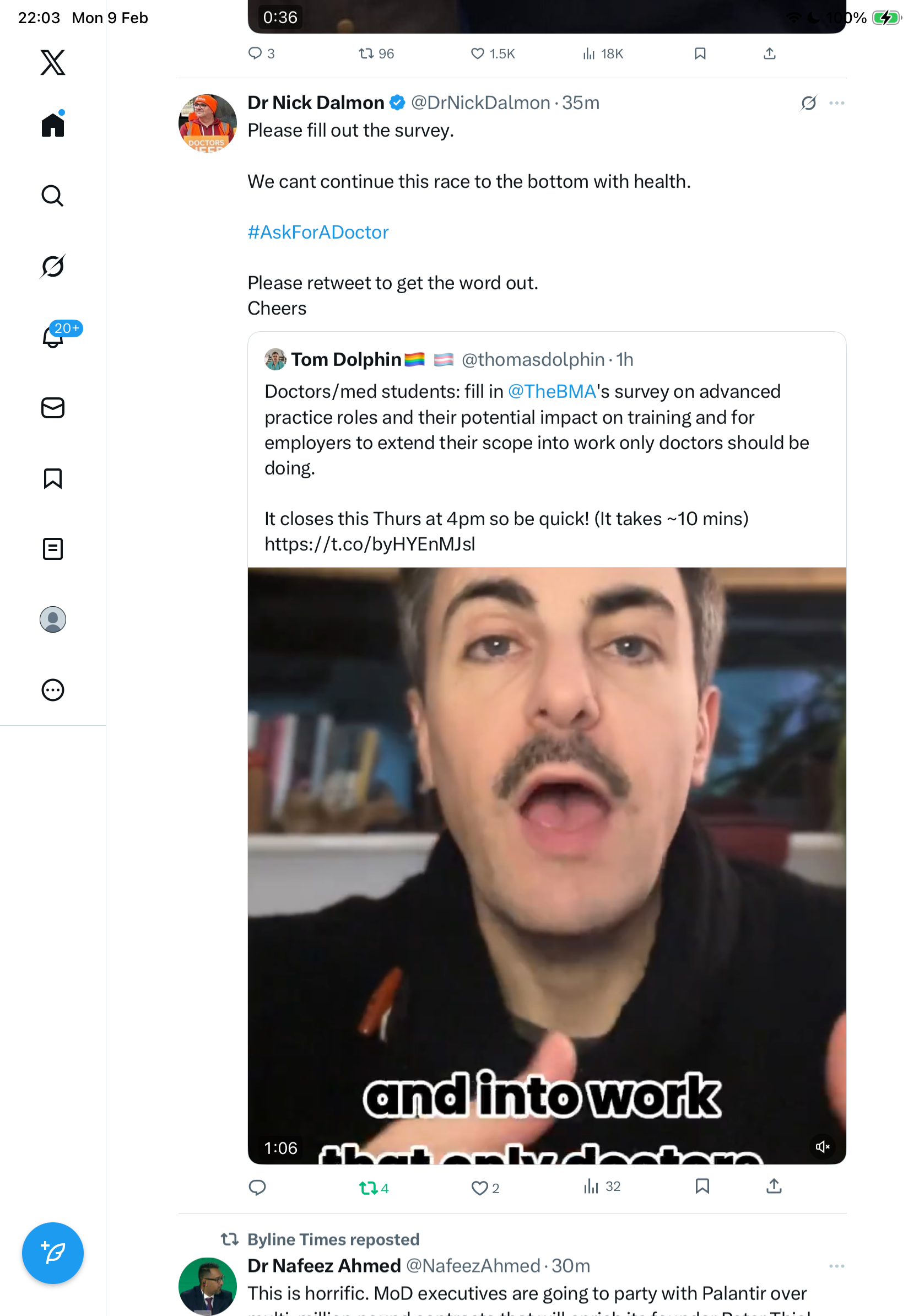Expand the More circle menu in sidebar
919x1316 pixels.
[x=53, y=689]
